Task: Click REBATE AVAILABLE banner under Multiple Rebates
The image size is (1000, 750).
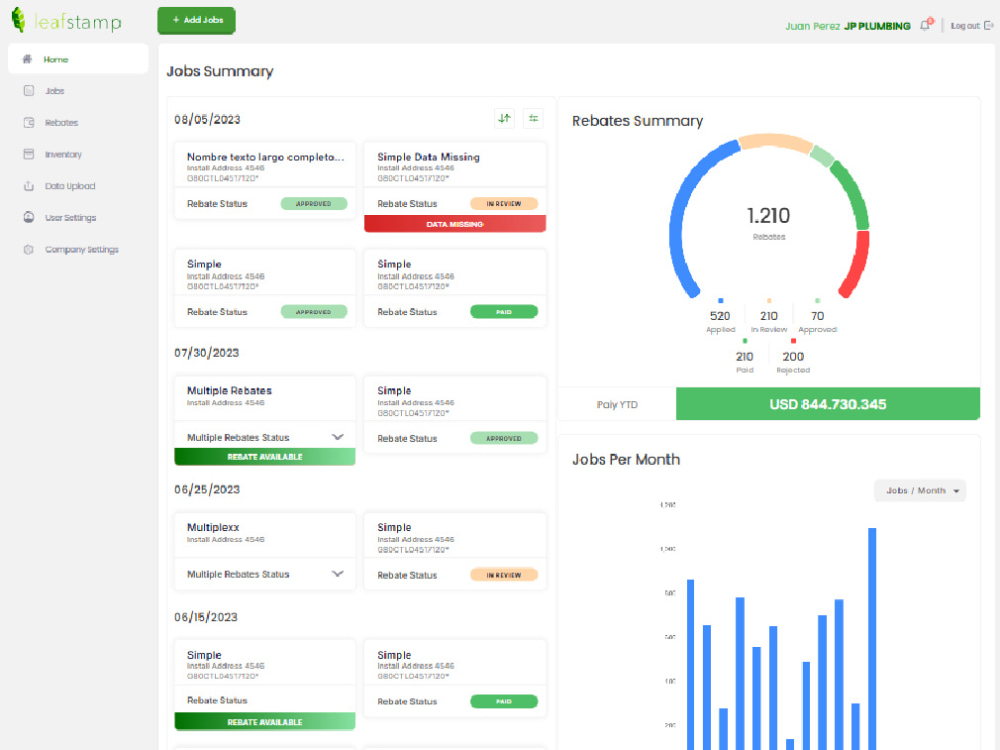Action: pos(265,457)
